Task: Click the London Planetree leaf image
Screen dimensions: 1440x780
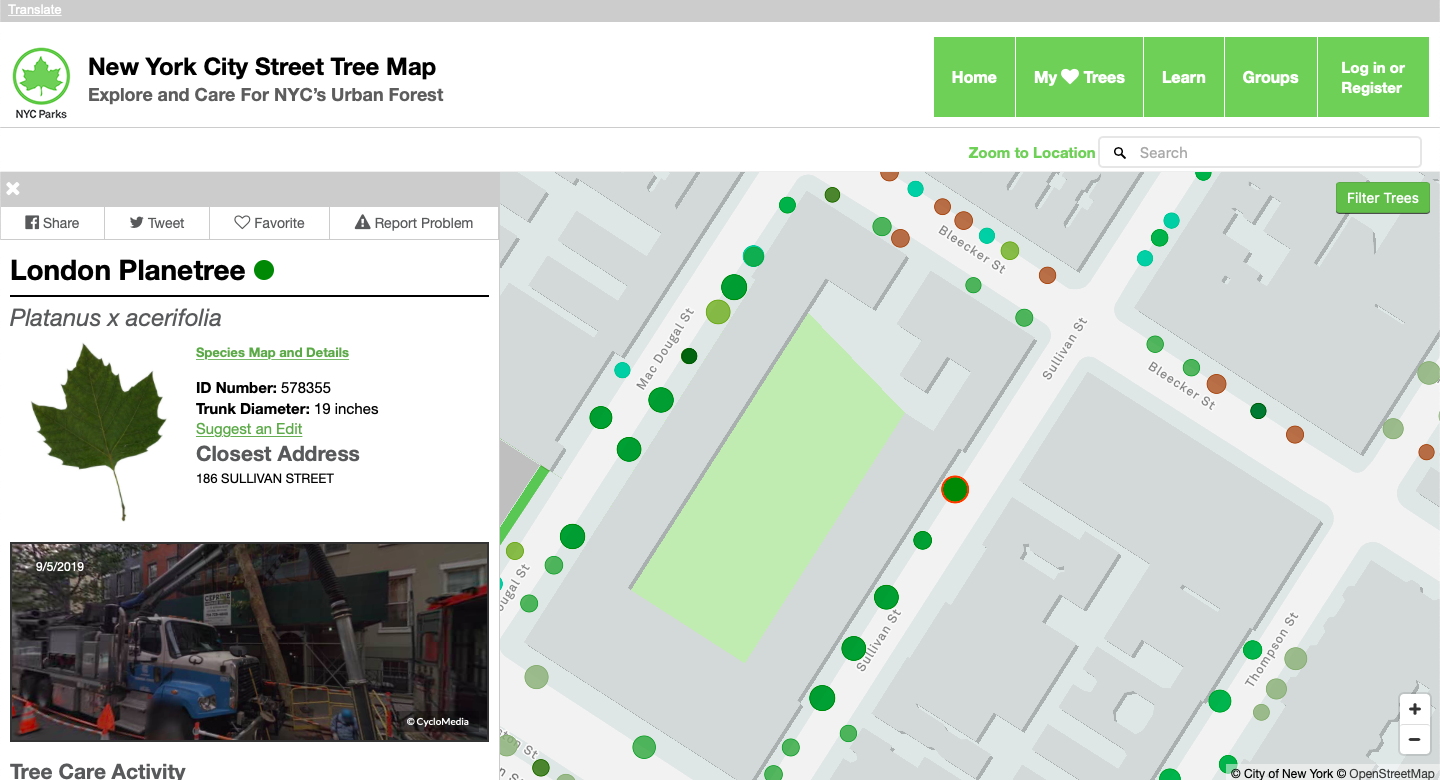Action: click(x=98, y=430)
